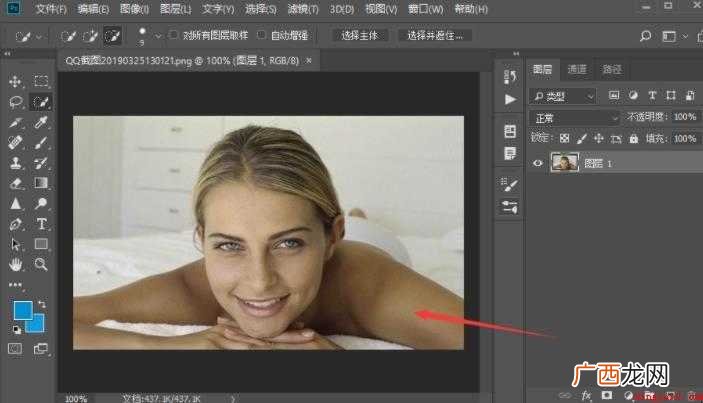Image resolution: width=703 pixels, height=403 pixels.
Task: Toggle pixel layer filter icon
Action: click(x=614, y=95)
